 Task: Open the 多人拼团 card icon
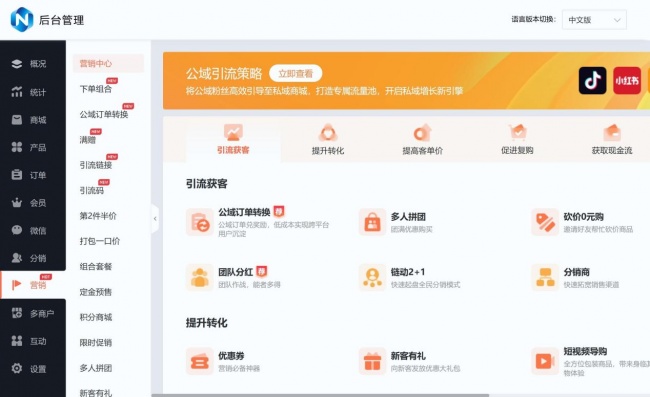click(x=372, y=222)
